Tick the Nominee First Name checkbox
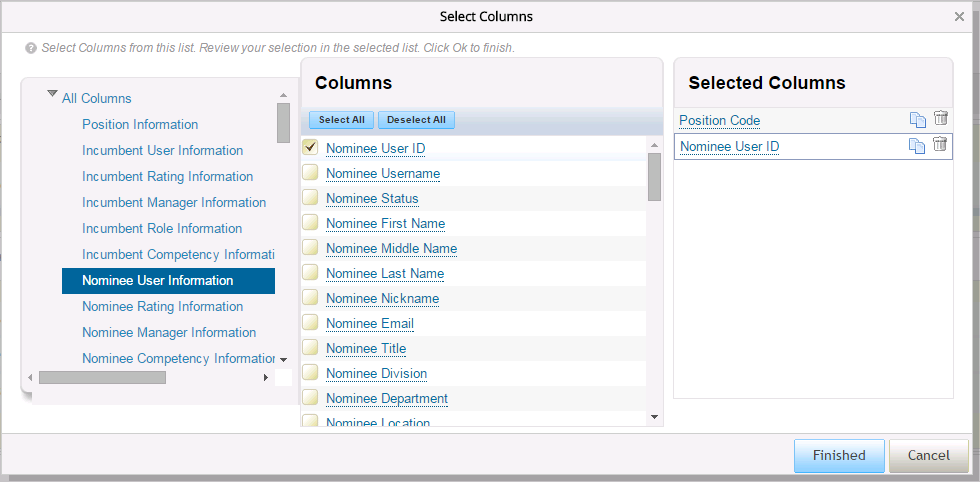 click(x=311, y=222)
